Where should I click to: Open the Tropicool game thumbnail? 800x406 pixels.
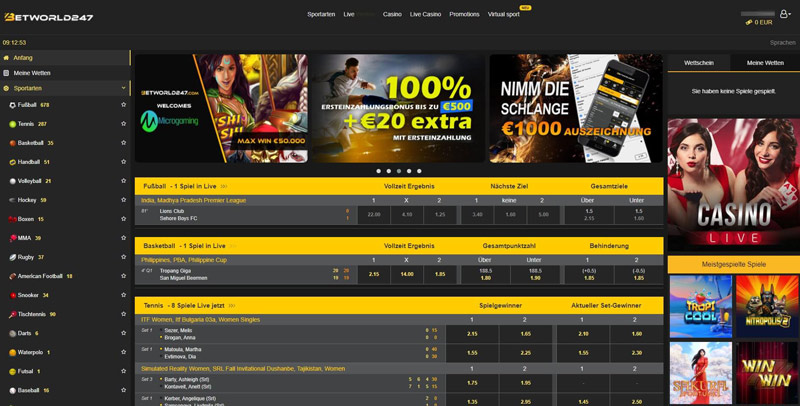pyautogui.click(x=701, y=307)
